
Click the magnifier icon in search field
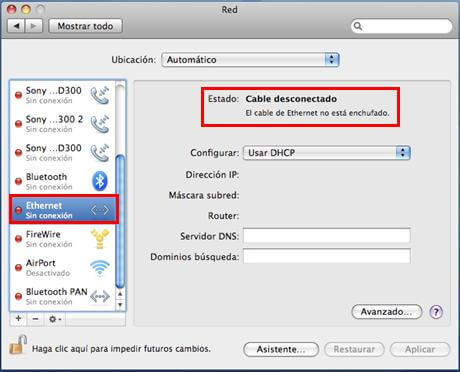[x=358, y=26]
